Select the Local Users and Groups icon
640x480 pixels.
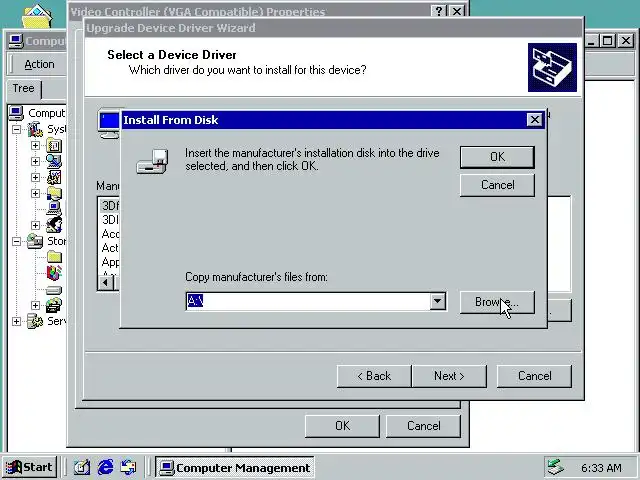coord(54,225)
